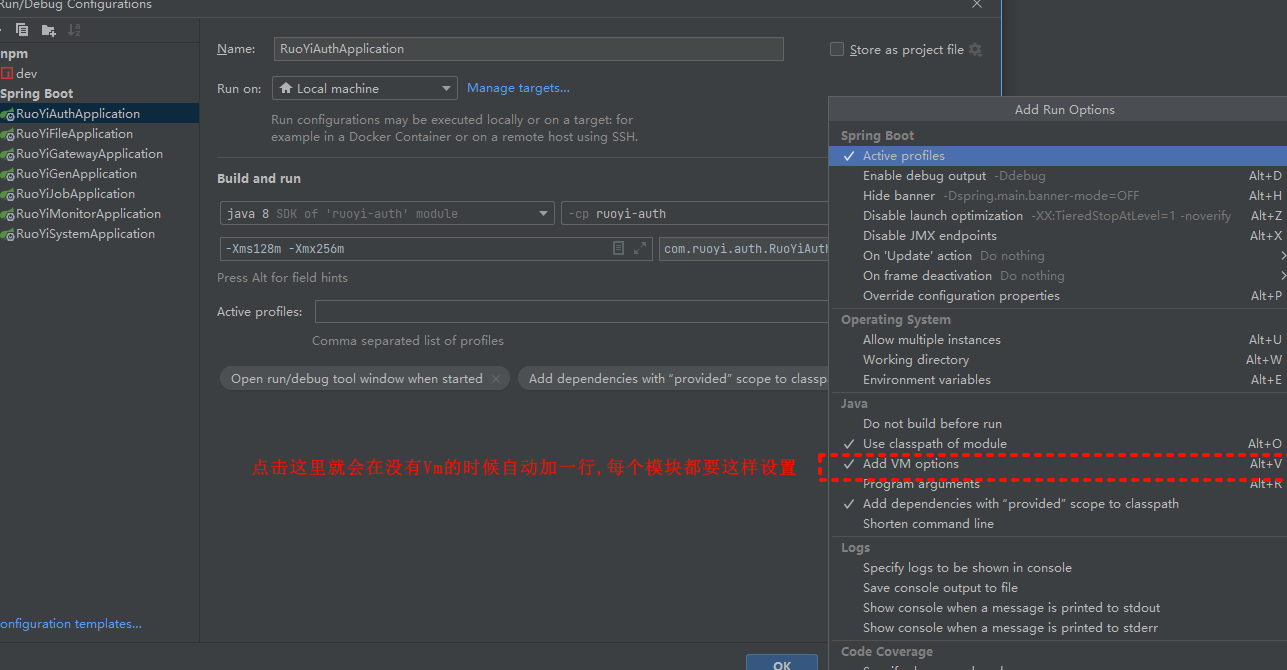This screenshot has width=1287, height=670.
Task: Enable Store as project file checkbox
Action: click(837, 49)
